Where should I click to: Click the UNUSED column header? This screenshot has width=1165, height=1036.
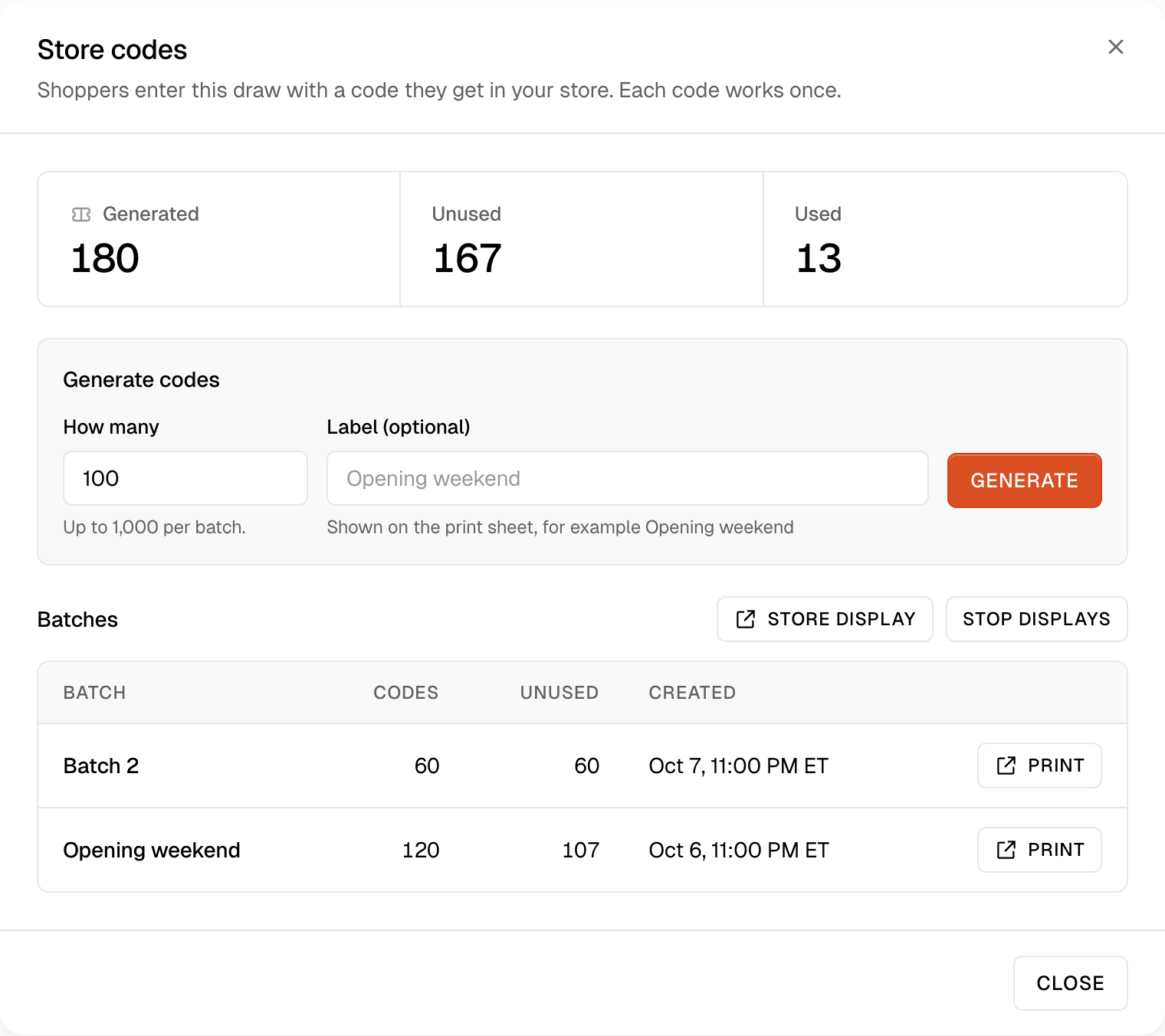559,693
